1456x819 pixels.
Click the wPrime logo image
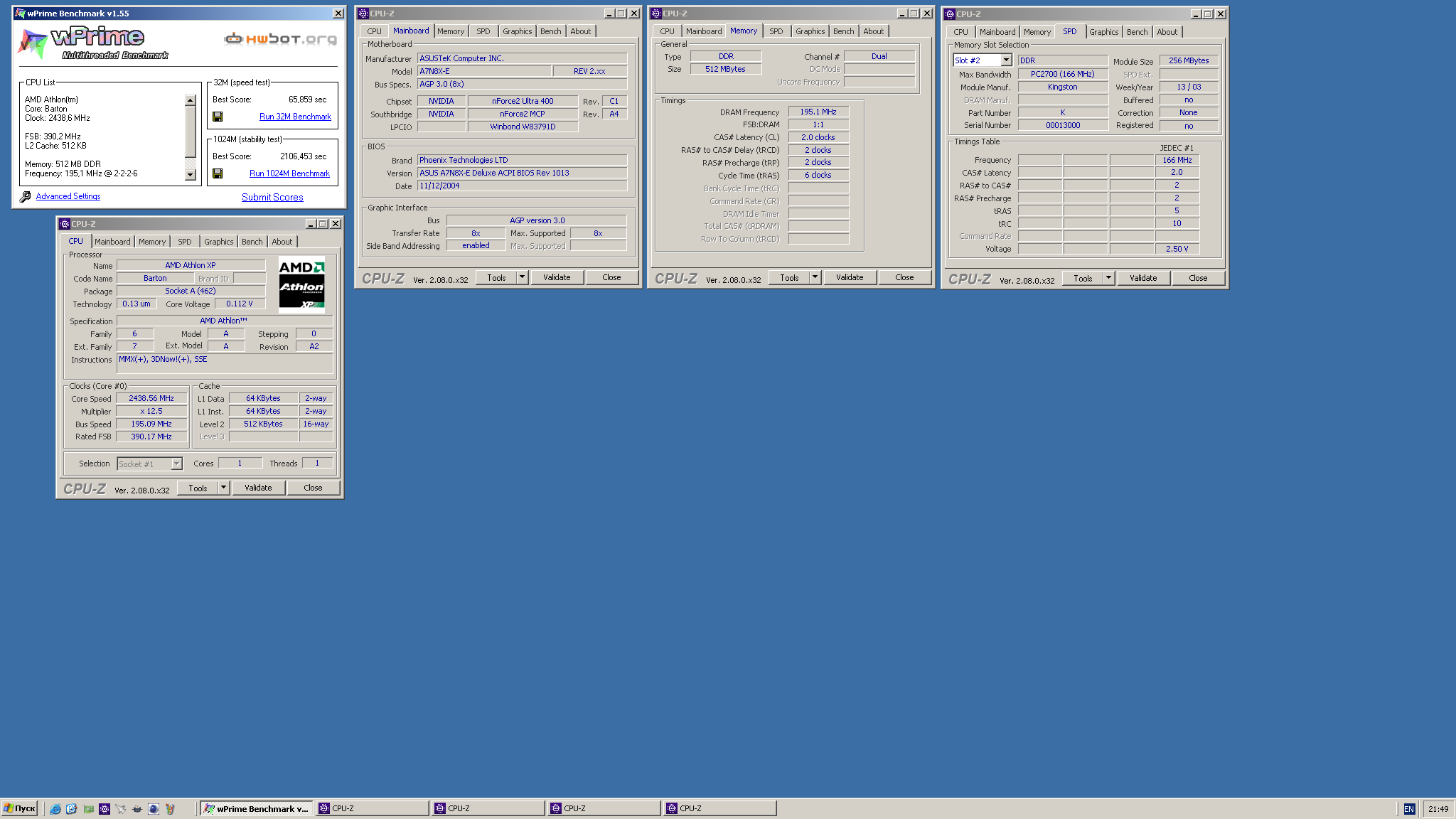click(x=94, y=43)
